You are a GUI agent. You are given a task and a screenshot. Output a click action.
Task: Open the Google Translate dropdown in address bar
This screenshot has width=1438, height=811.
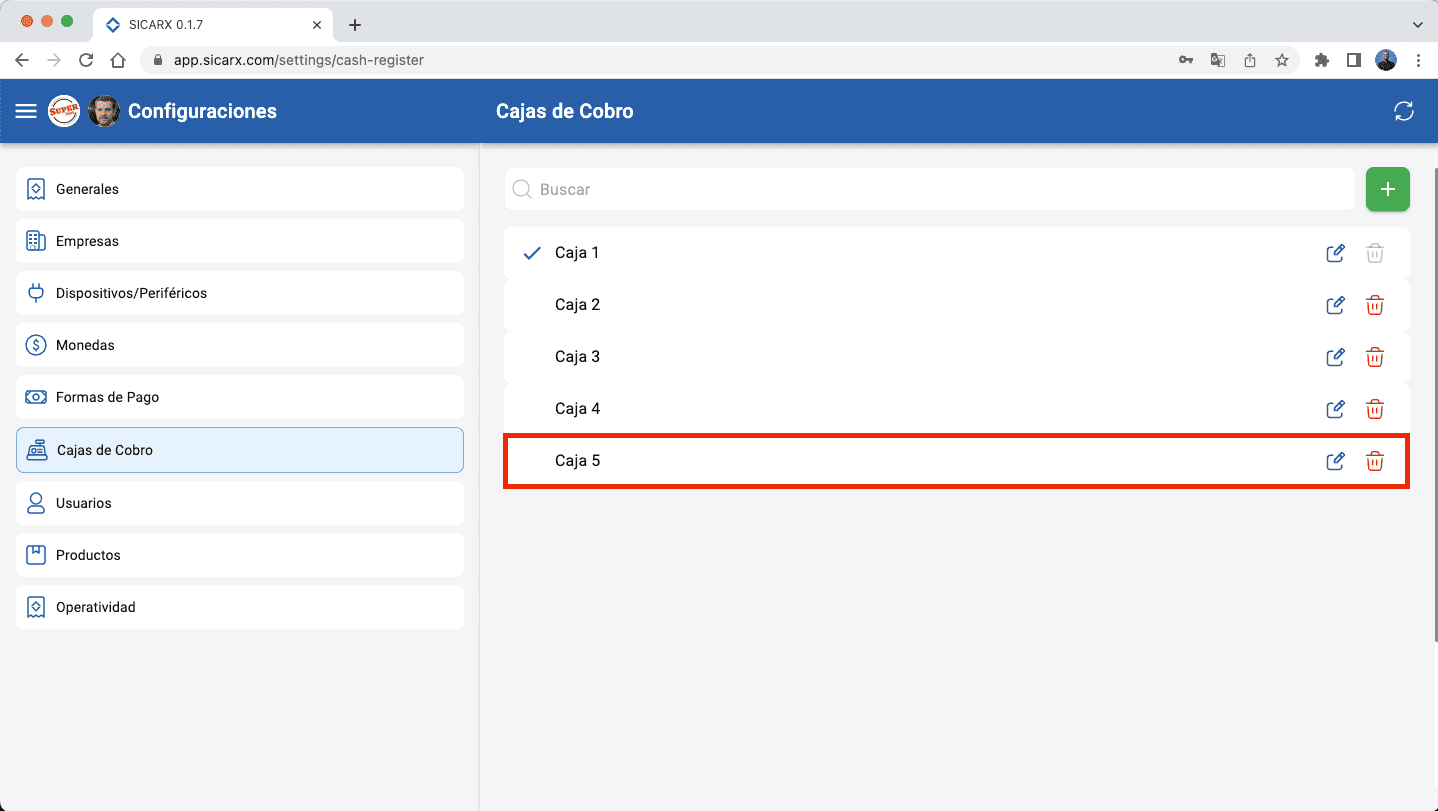1217,60
